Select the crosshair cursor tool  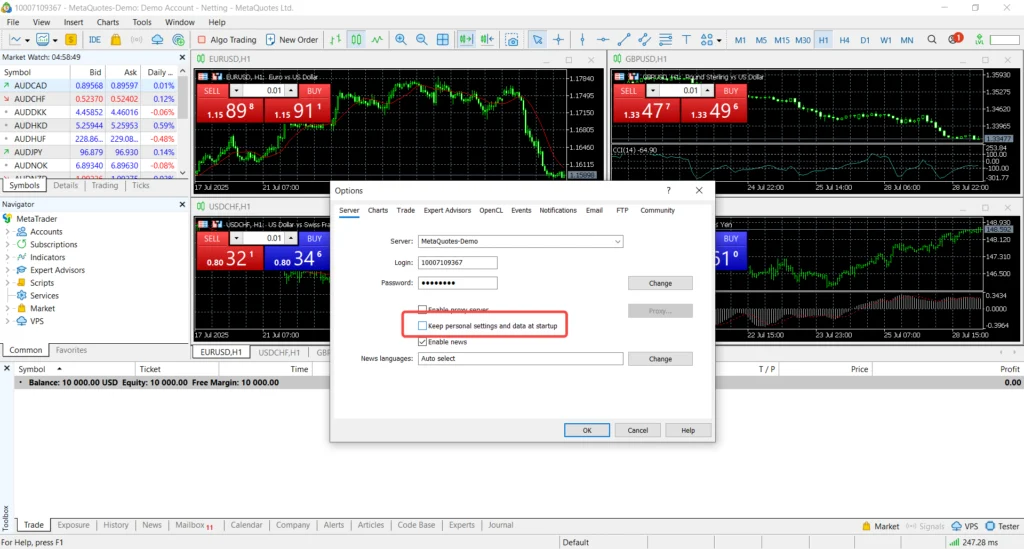coord(558,40)
